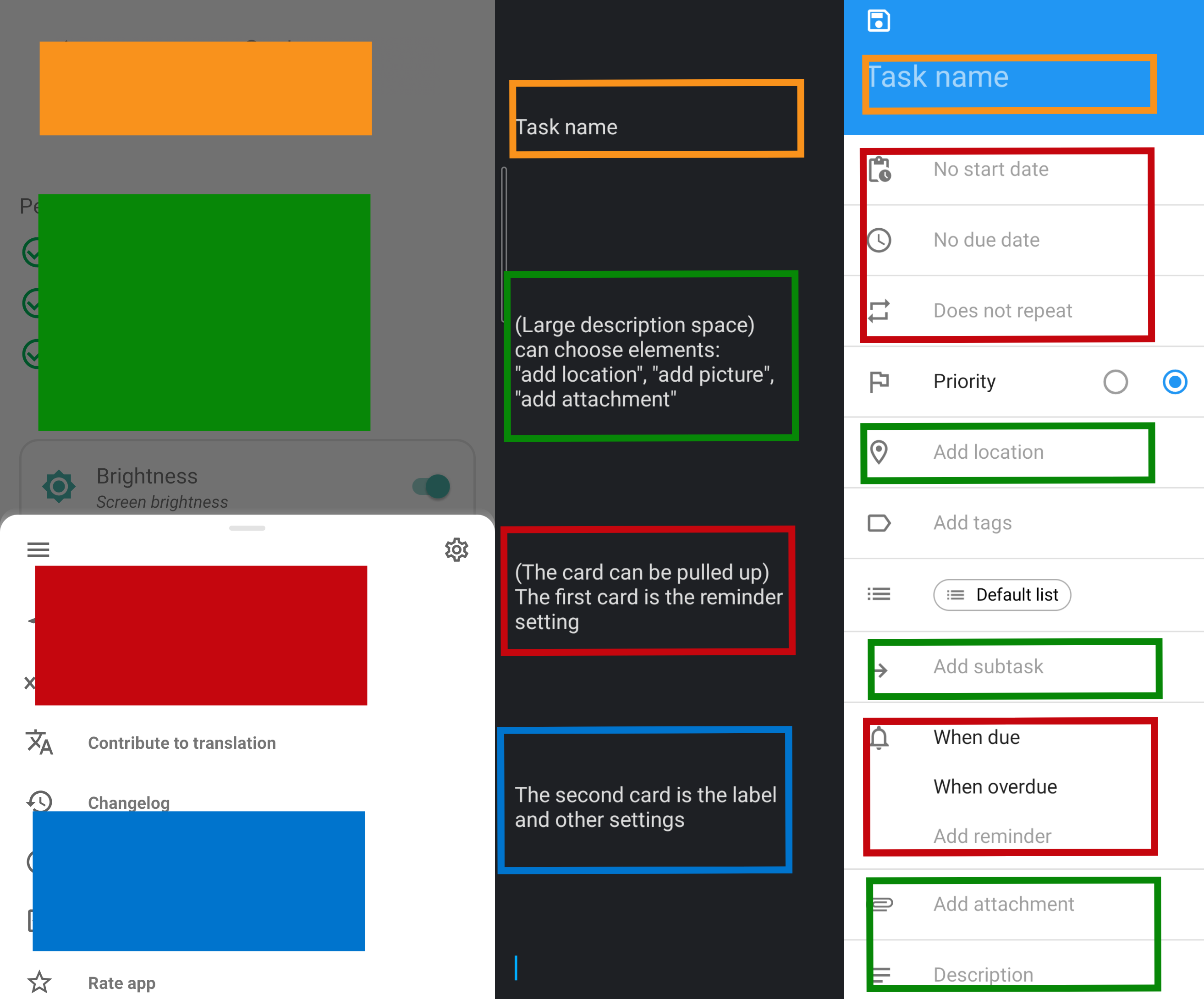Click the list icon left of Default list
1204x999 pixels.
coord(879,594)
